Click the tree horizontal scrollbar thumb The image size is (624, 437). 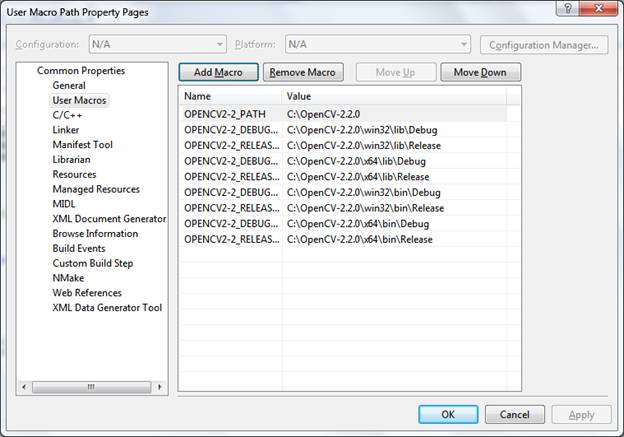[x=92, y=386]
